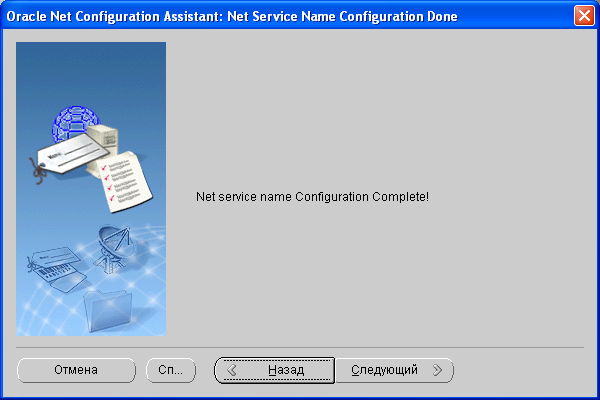Viewport: 600px width, 400px height.
Task: Click the Отмена (Cancel) button
Action: pyautogui.click(x=76, y=370)
